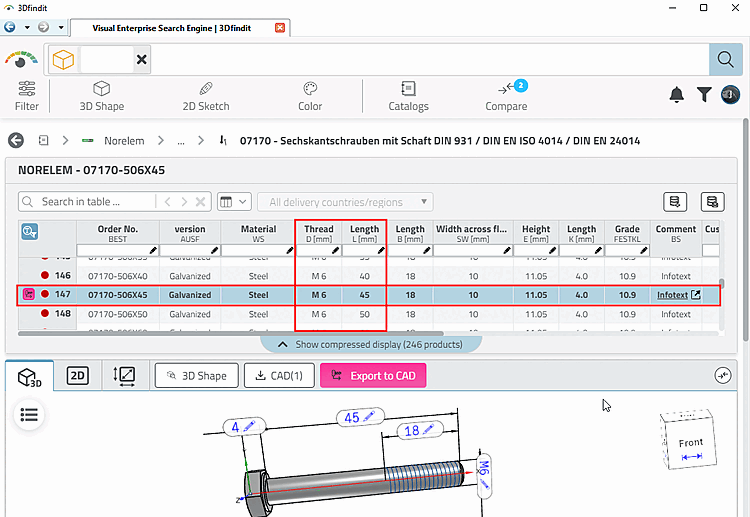Open the Color search option
This screenshot has width=750, height=517.
pos(310,96)
